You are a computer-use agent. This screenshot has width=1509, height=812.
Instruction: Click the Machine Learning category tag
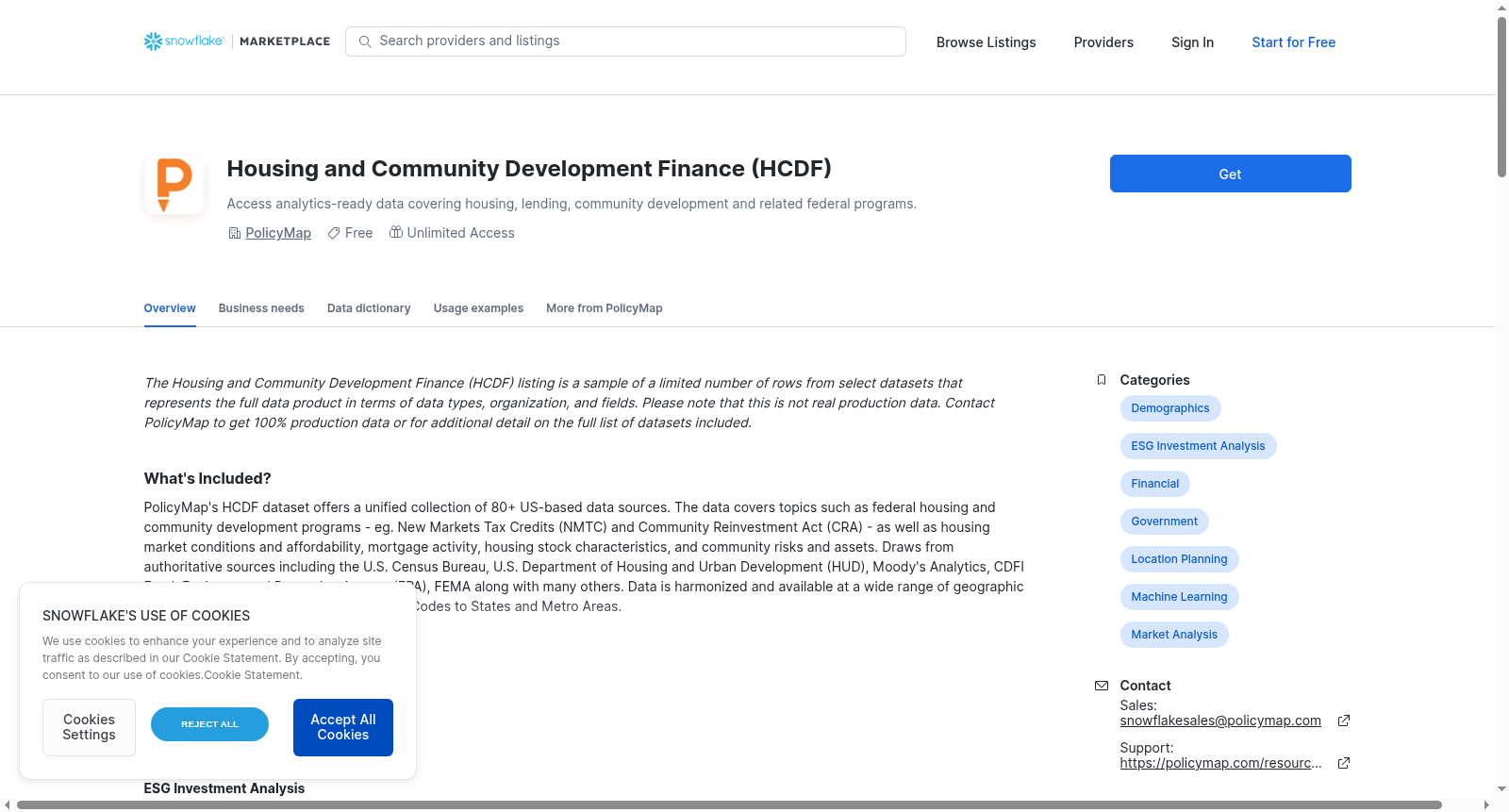click(1179, 597)
